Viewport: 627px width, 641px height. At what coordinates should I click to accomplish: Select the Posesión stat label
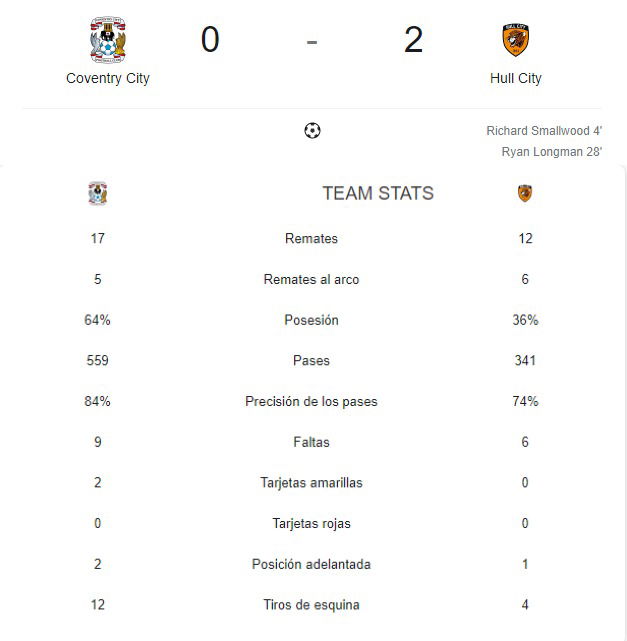tap(311, 320)
